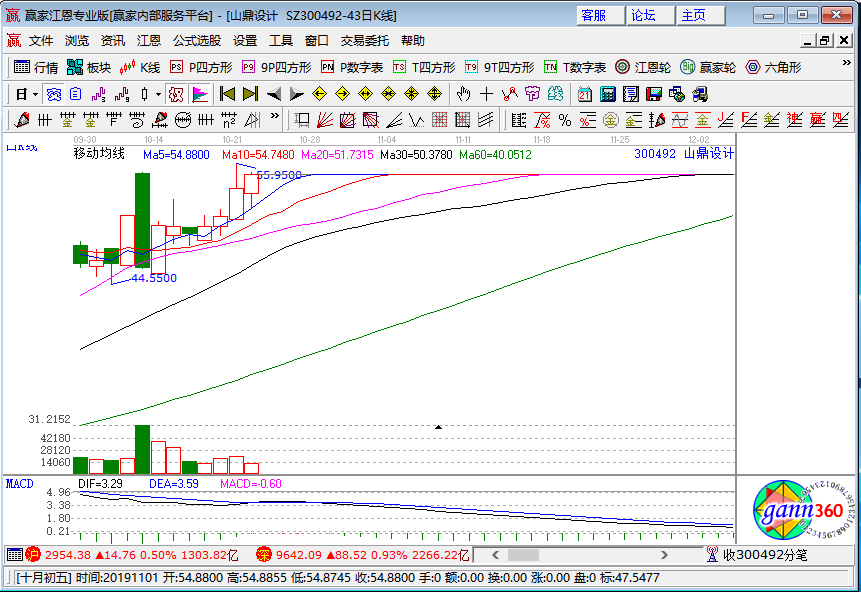Click the red floppy disk save icon
Image resolution: width=861 pixels, height=592 pixels.
(654, 94)
